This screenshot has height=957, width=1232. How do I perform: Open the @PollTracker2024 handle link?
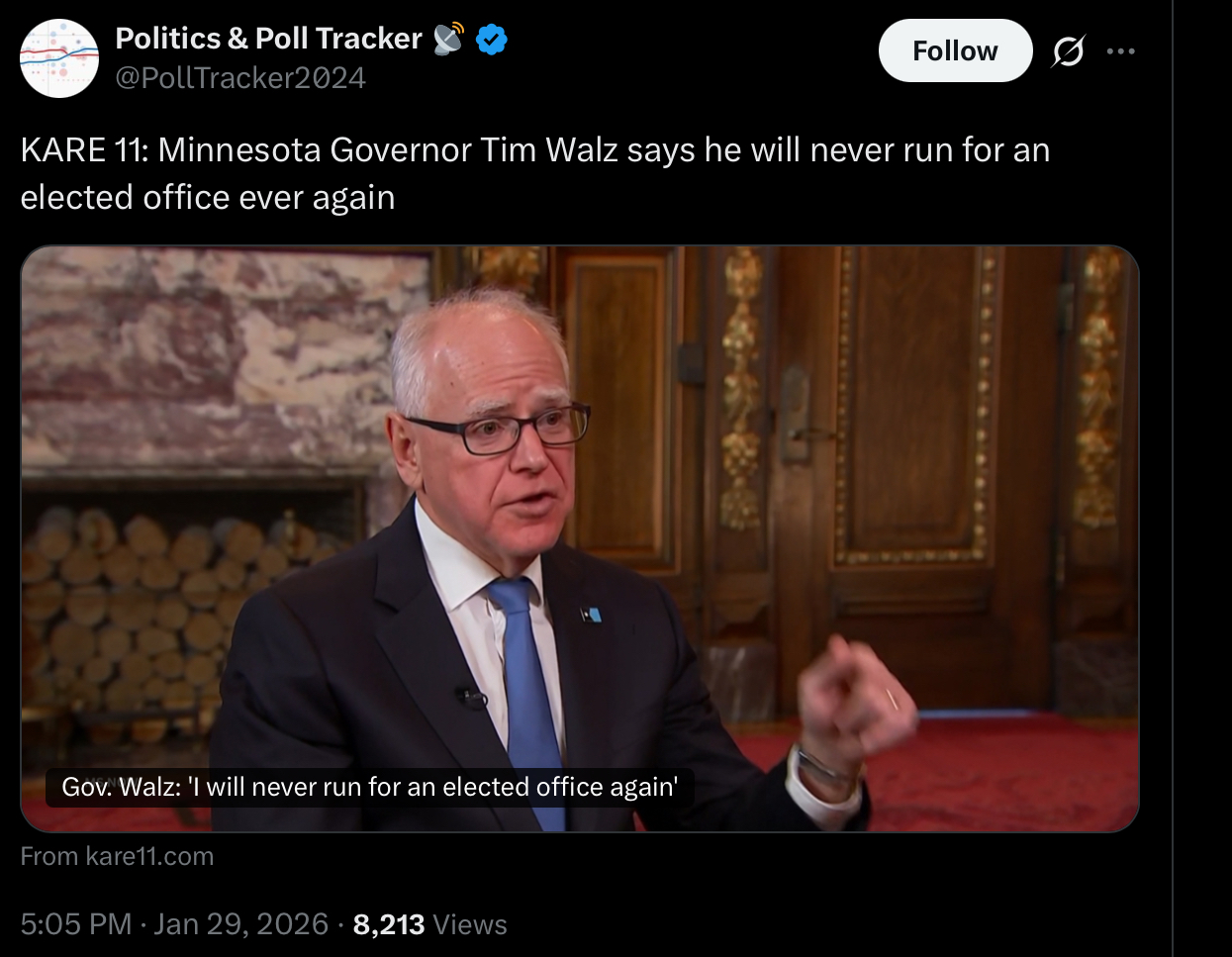[240, 77]
